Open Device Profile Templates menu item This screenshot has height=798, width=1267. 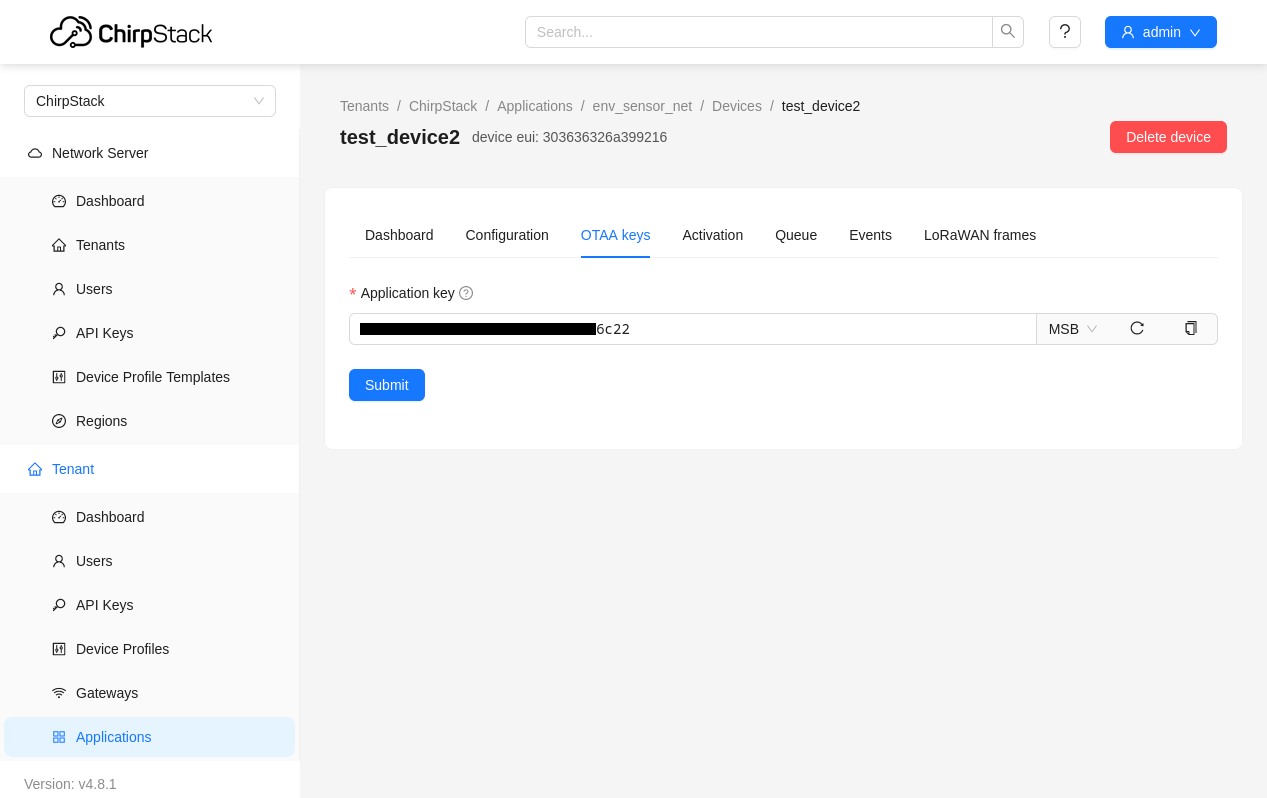[x=150, y=377]
